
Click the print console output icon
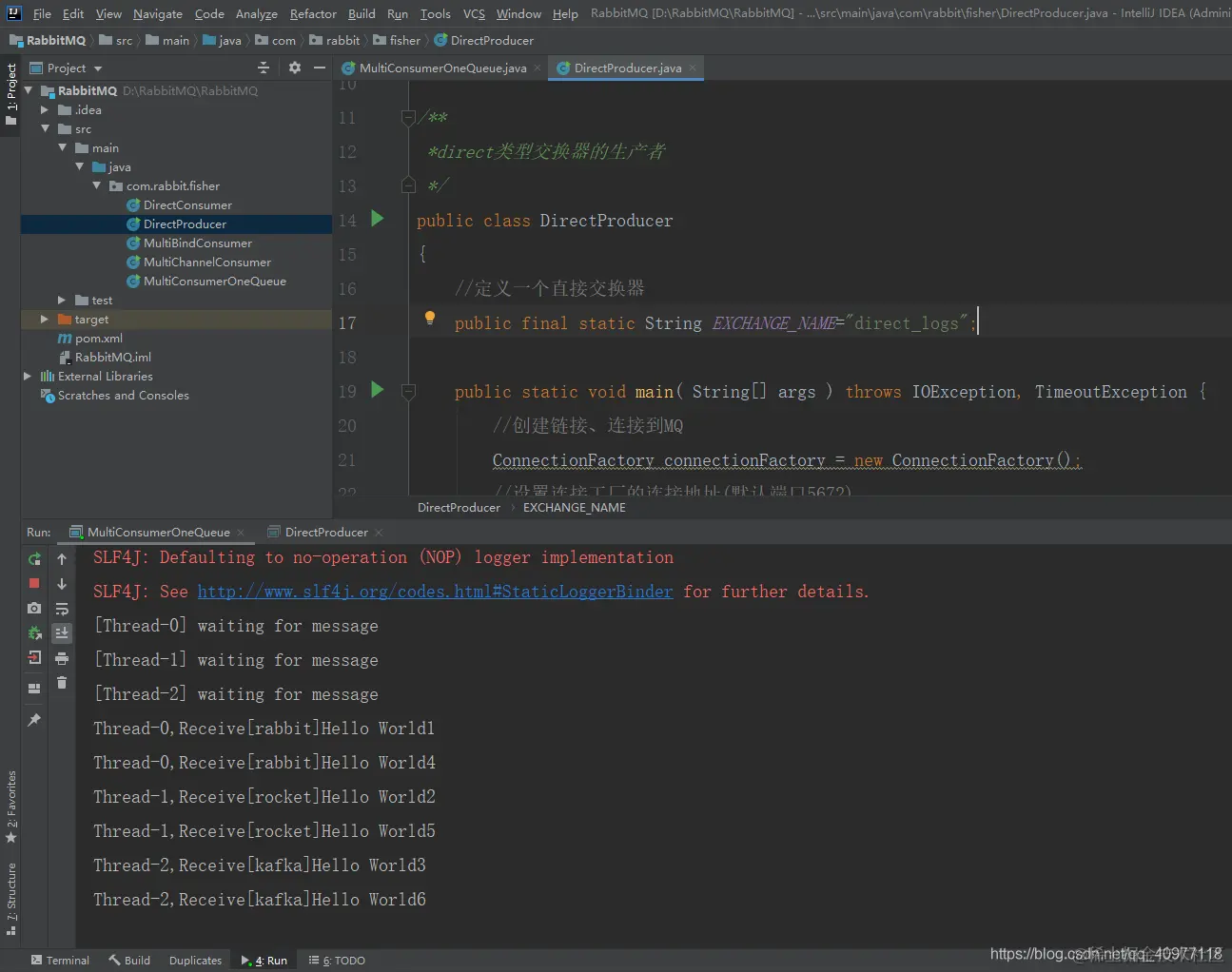[62, 658]
